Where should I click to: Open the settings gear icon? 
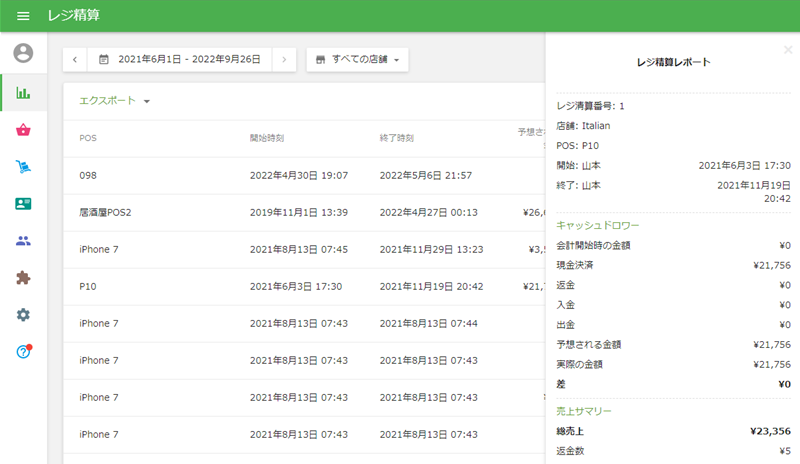point(23,315)
